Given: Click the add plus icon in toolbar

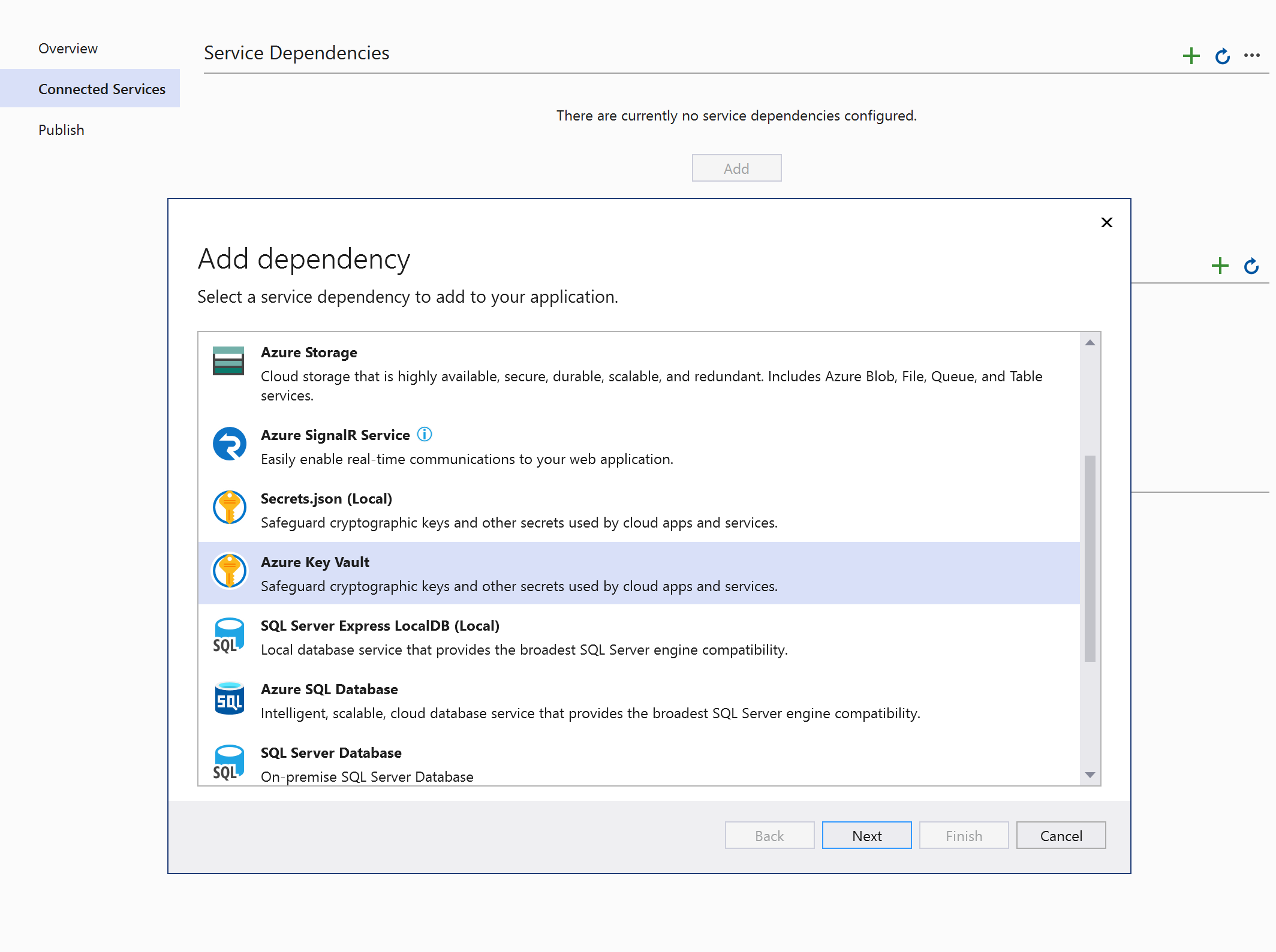Looking at the screenshot, I should 1191,55.
